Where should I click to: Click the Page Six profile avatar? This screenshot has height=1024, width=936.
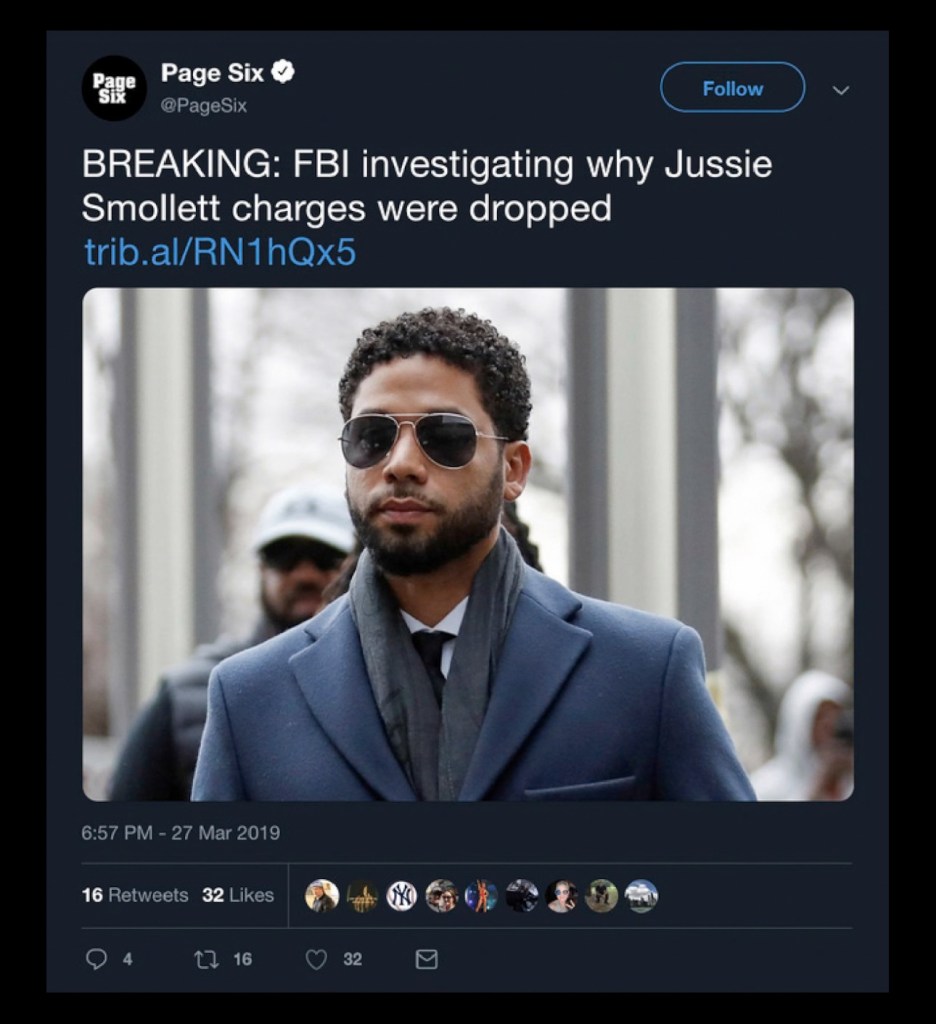click(x=114, y=88)
